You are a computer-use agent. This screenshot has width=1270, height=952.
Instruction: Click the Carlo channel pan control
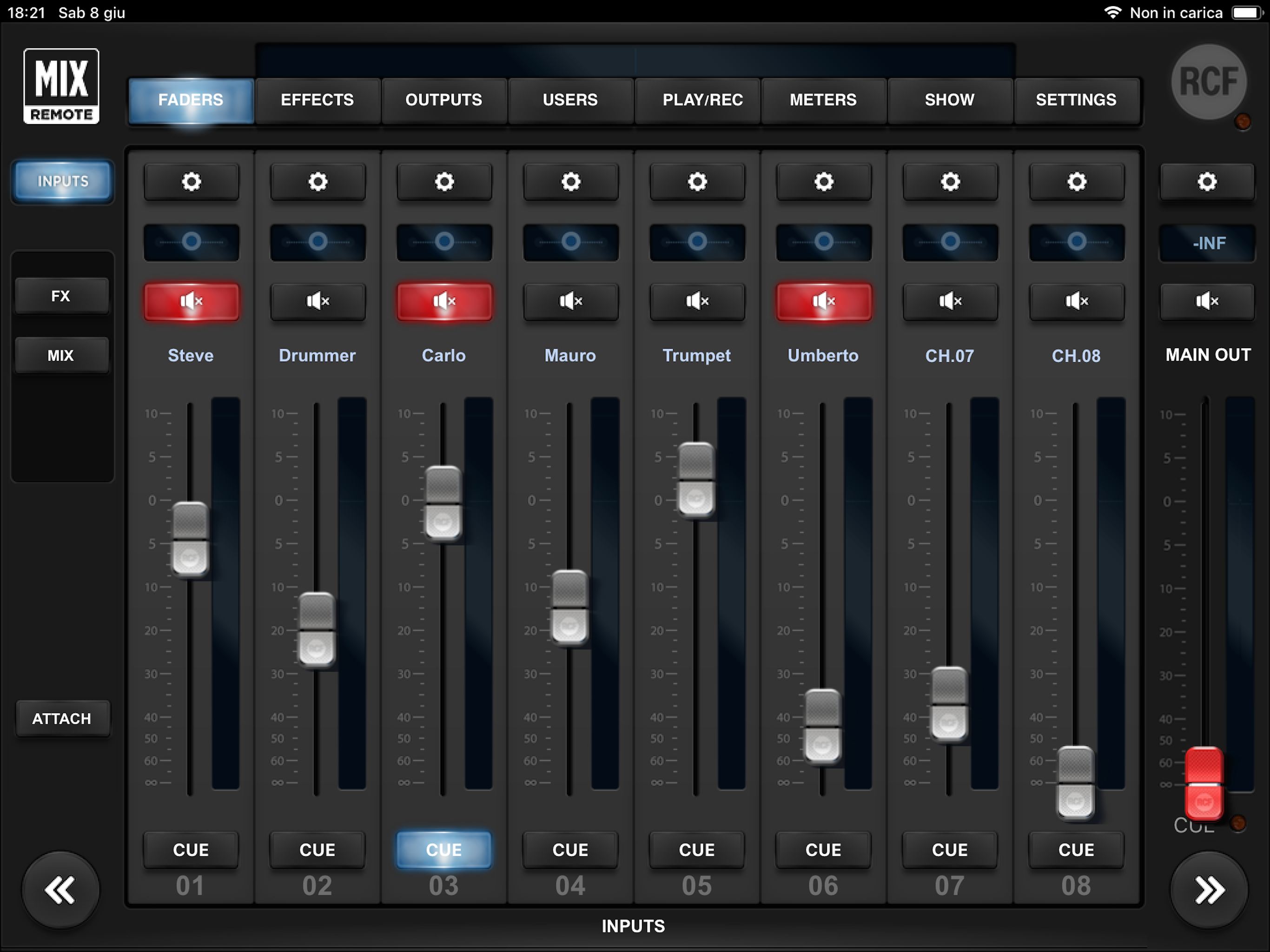pyautogui.click(x=444, y=242)
